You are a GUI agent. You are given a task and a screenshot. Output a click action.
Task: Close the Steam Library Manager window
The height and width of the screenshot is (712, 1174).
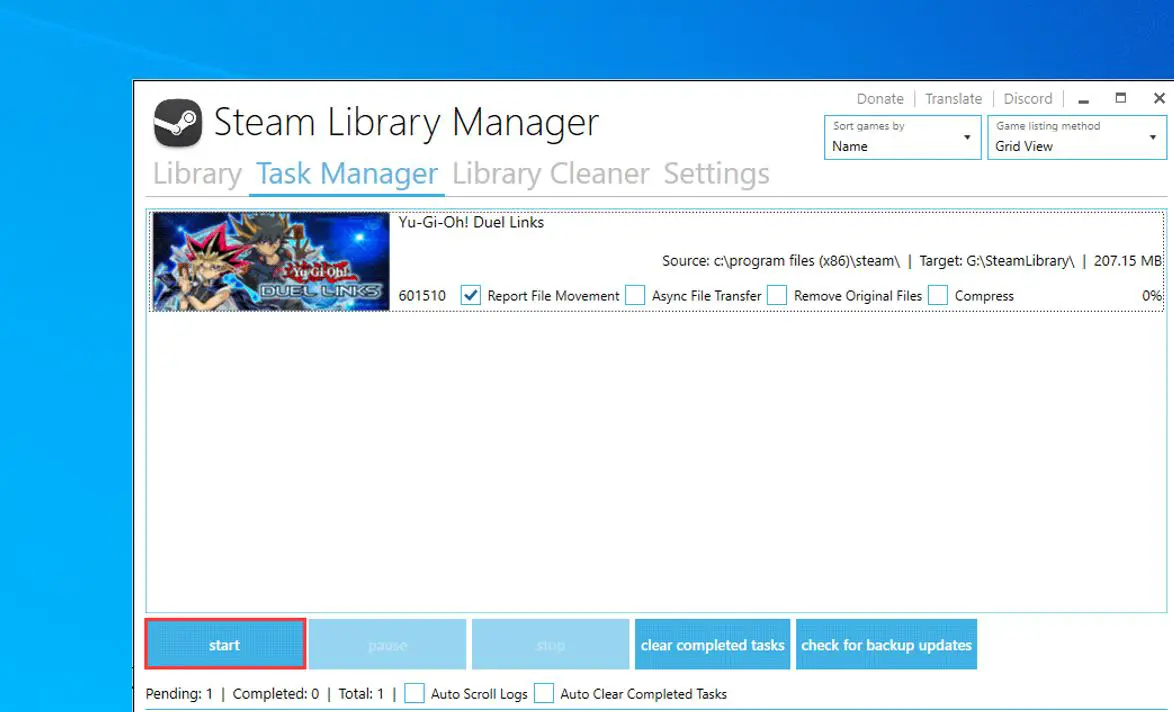(x=1159, y=98)
